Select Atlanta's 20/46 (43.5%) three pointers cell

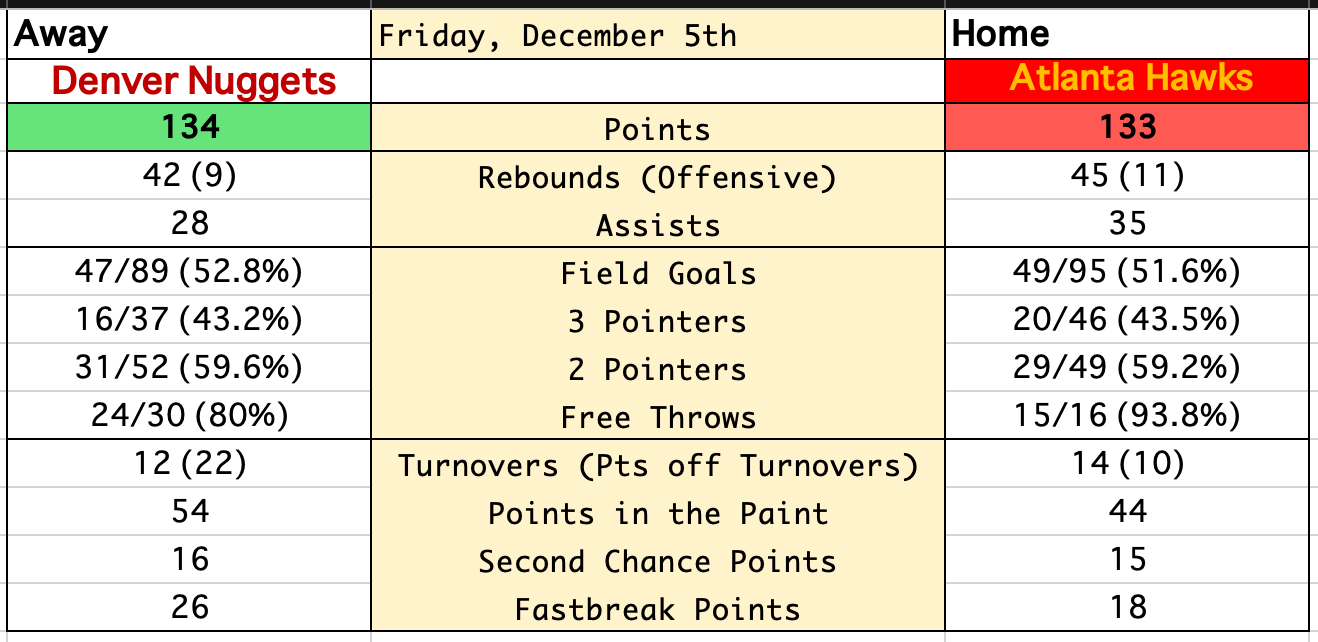point(1126,320)
